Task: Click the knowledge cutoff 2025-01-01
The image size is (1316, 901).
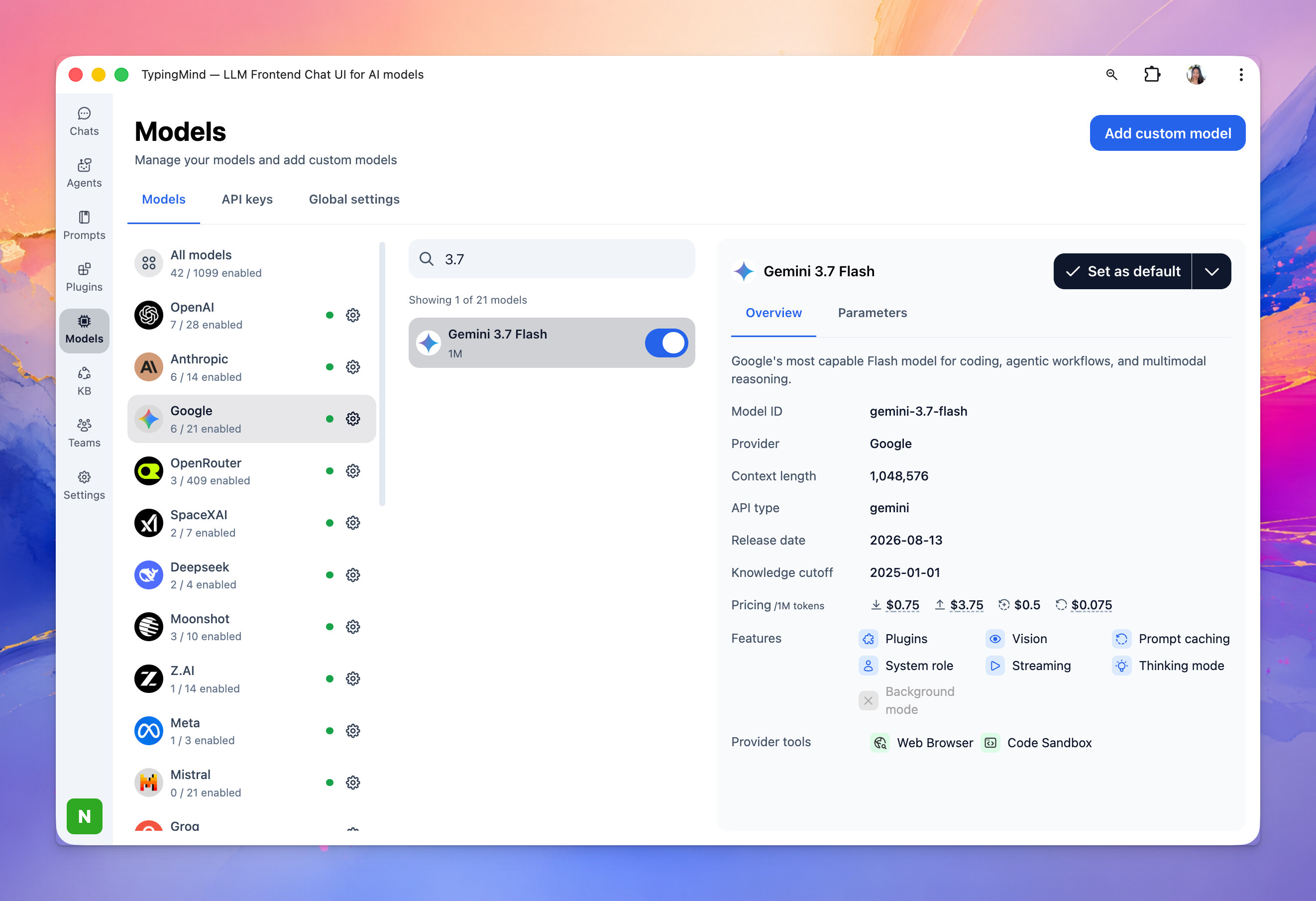Action: click(x=905, y=572)
